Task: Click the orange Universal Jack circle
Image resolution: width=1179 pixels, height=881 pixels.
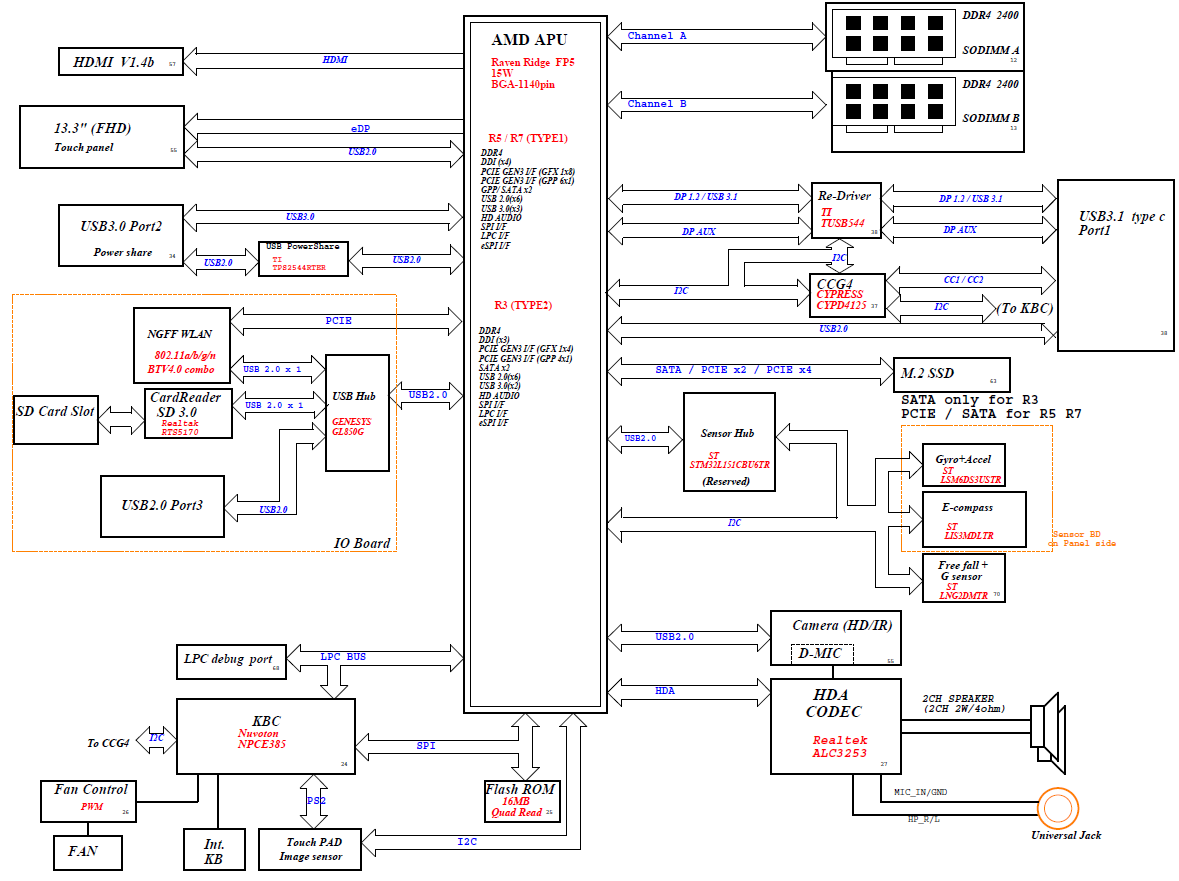Action: pos(1057,808)
